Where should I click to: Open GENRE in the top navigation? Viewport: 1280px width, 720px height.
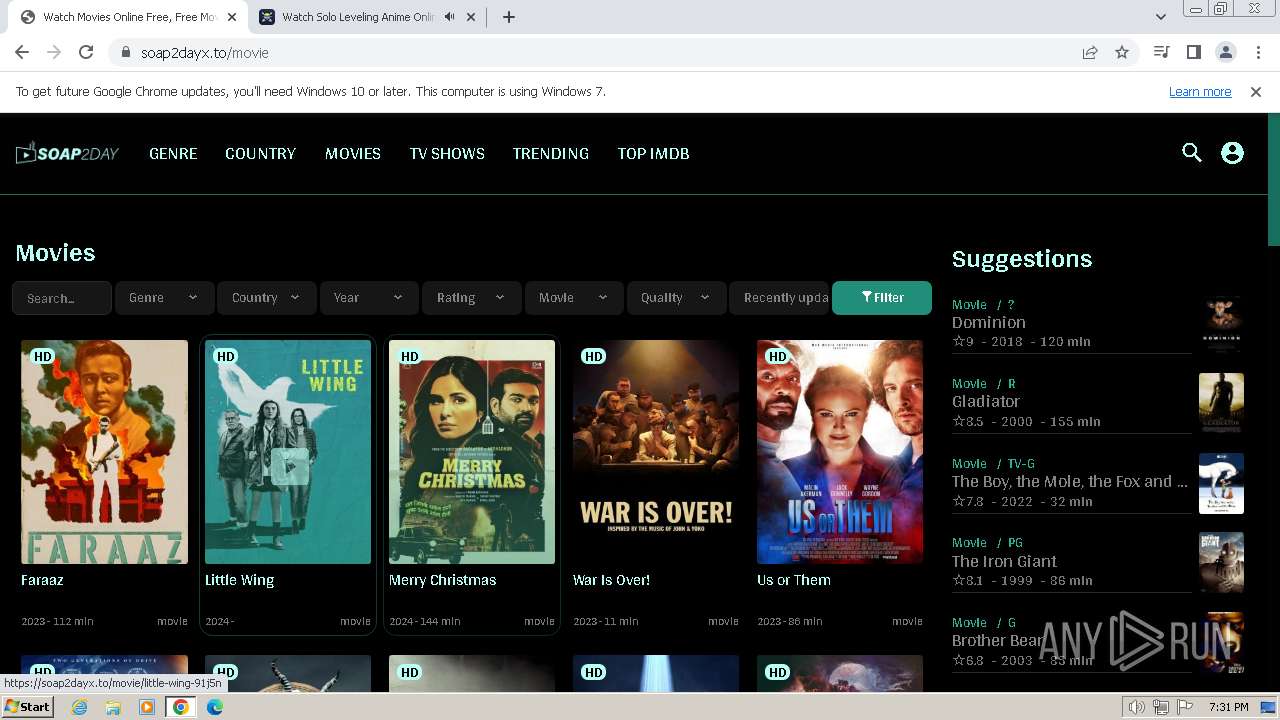pos(173,153)
